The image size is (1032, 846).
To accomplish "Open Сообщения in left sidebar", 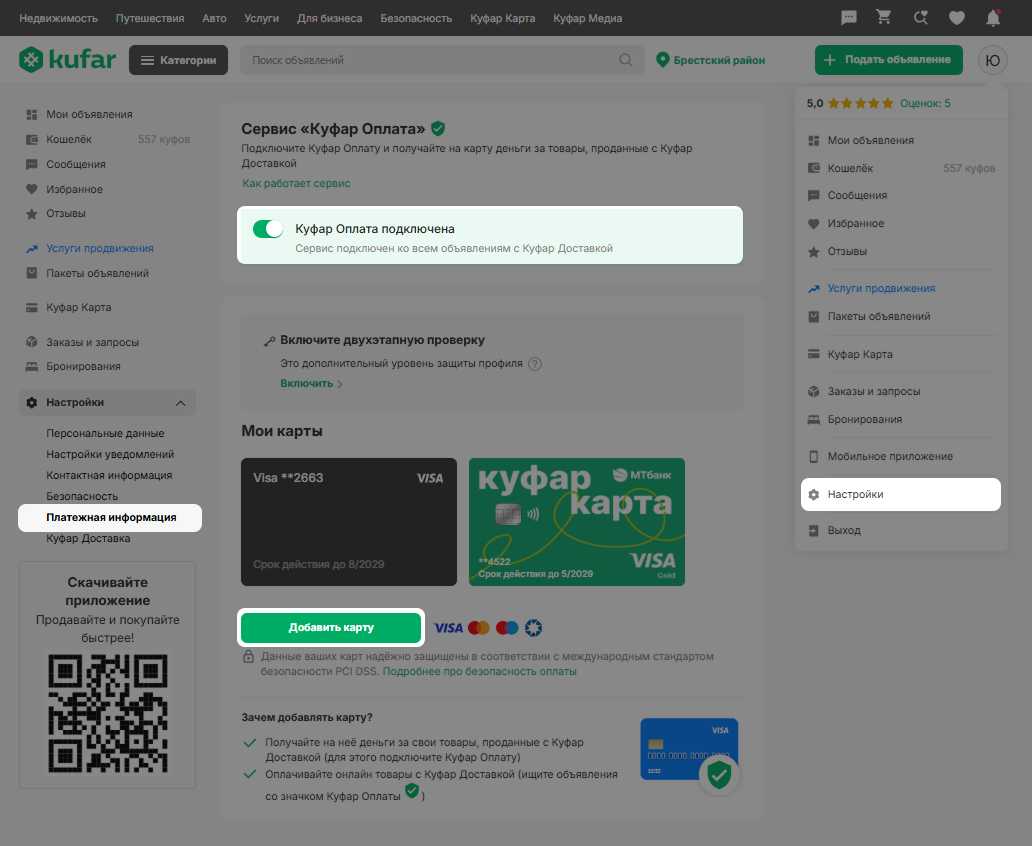I will tap(76, 164).
